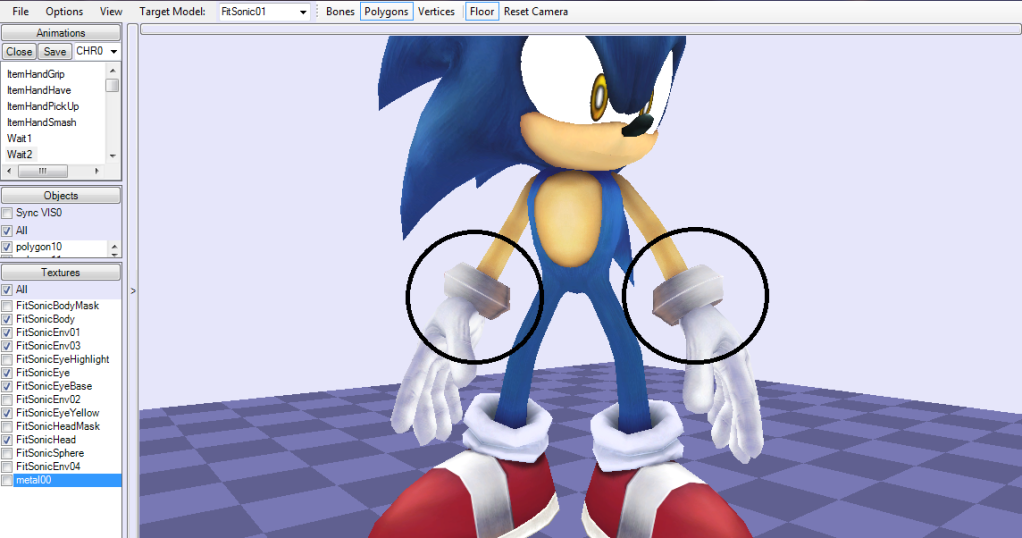
Task: Toggle the Vertices display button
Action: (x=436, y=12)
